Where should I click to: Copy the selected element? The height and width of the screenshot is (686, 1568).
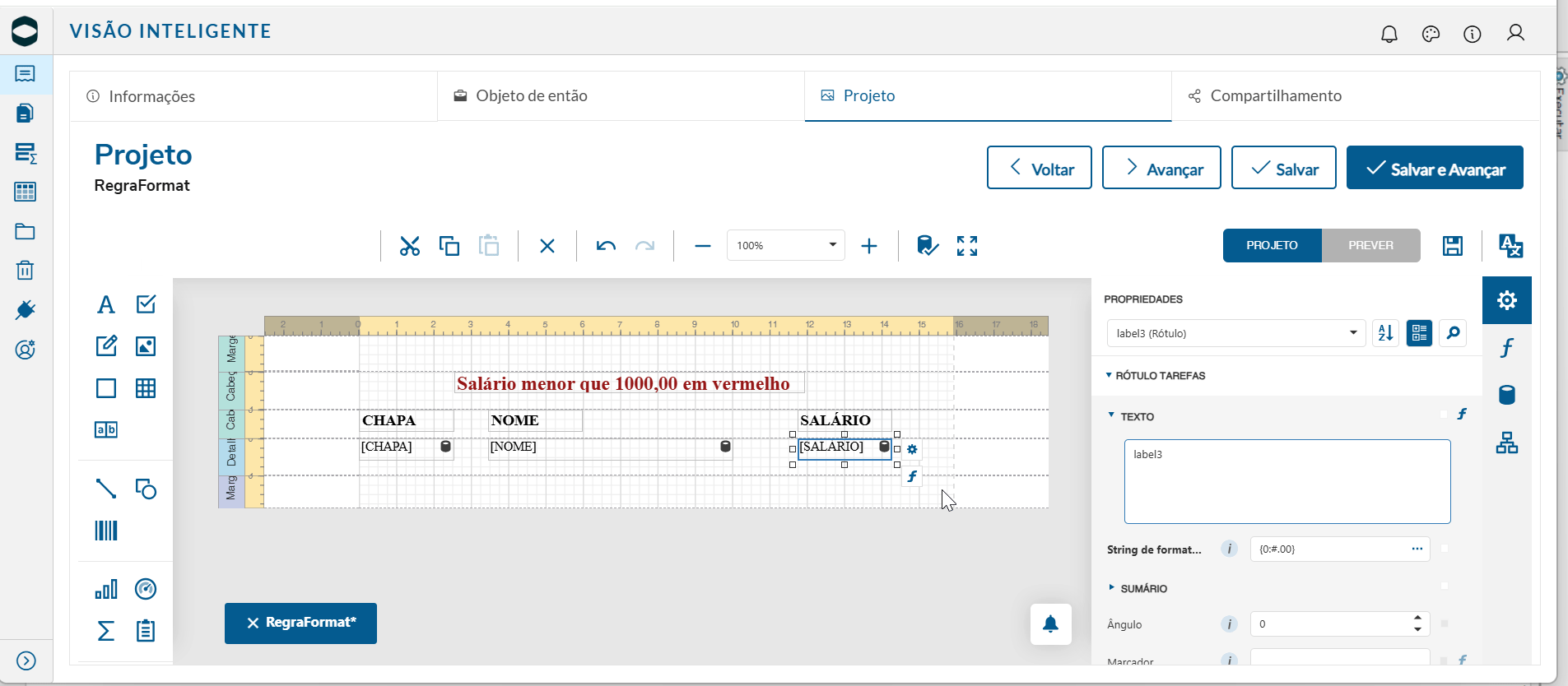point(449,246)
